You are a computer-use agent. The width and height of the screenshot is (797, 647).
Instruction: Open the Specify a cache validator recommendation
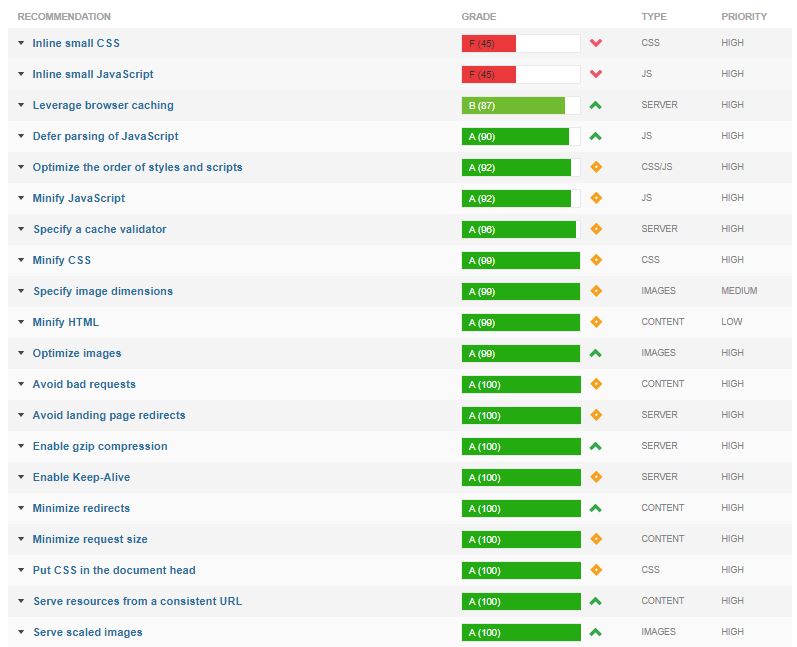[x=100, y=229]
